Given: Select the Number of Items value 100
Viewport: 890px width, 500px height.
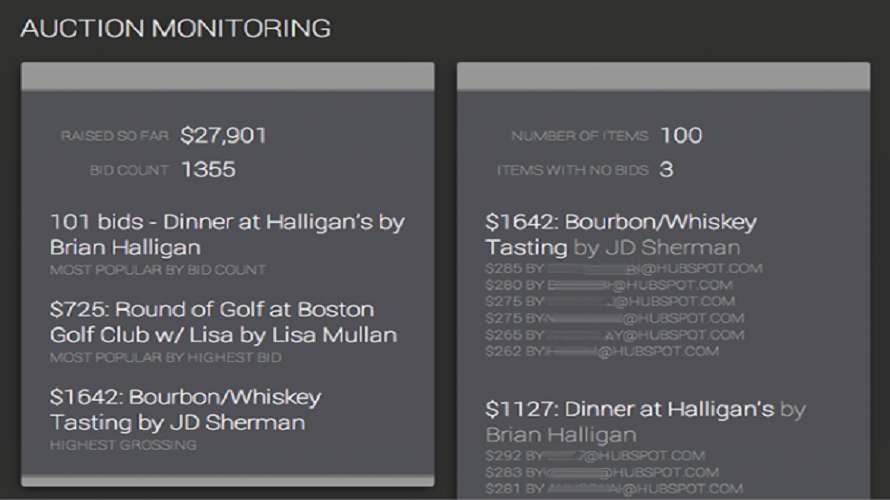Looking at the screenshot, I should 681,135.
